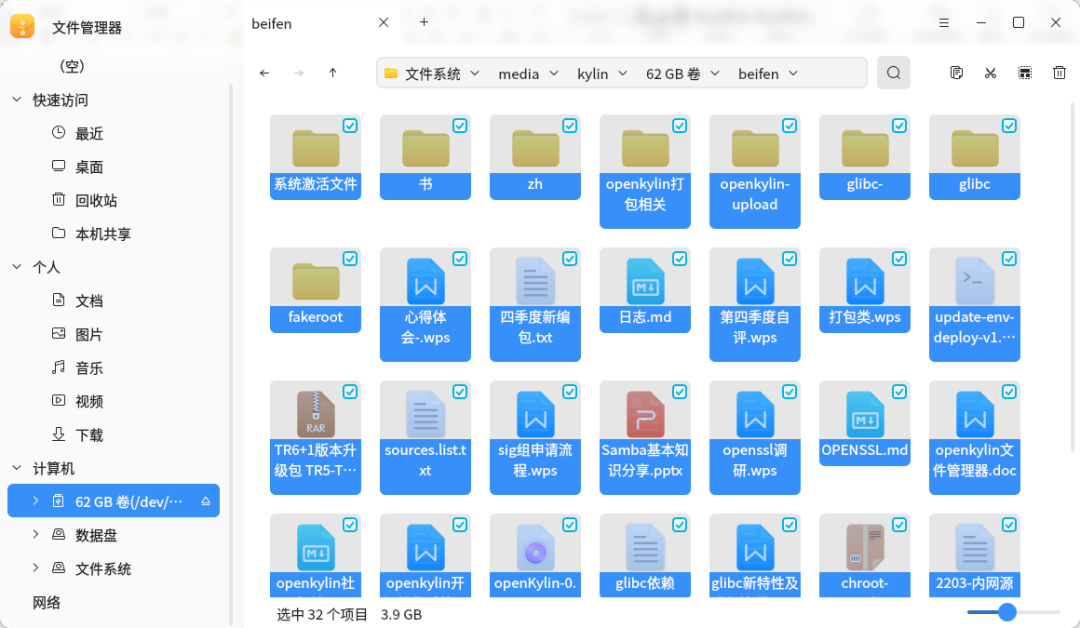This screenshot has width=1080, height=628.
Task: Click the media breadcrumb segment
Action: 519,74
